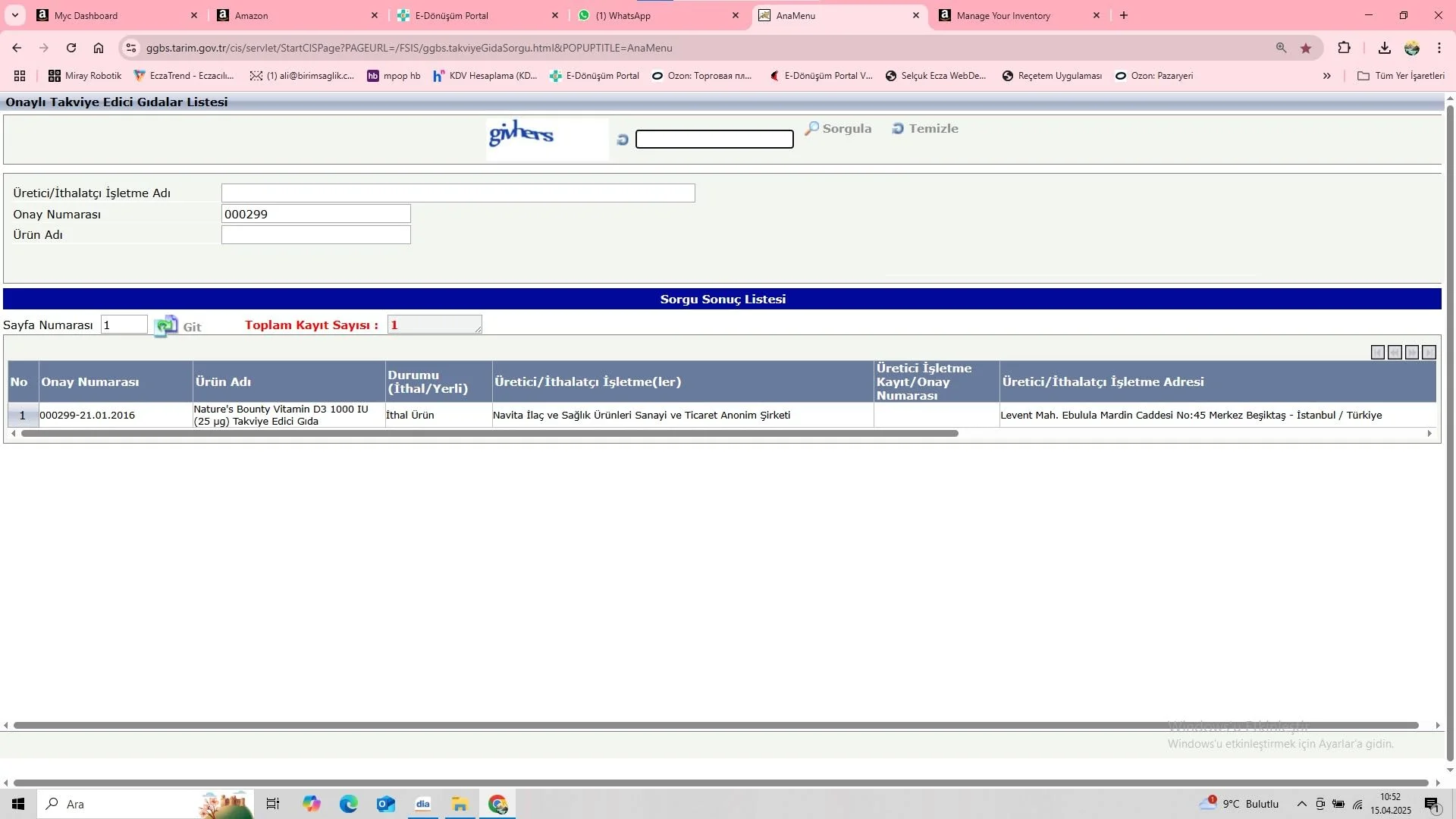Image resolution: width=1456 pixels, height=819 pixels.
Task: Click the last page navigation arrow in results
Action: 1429,353
